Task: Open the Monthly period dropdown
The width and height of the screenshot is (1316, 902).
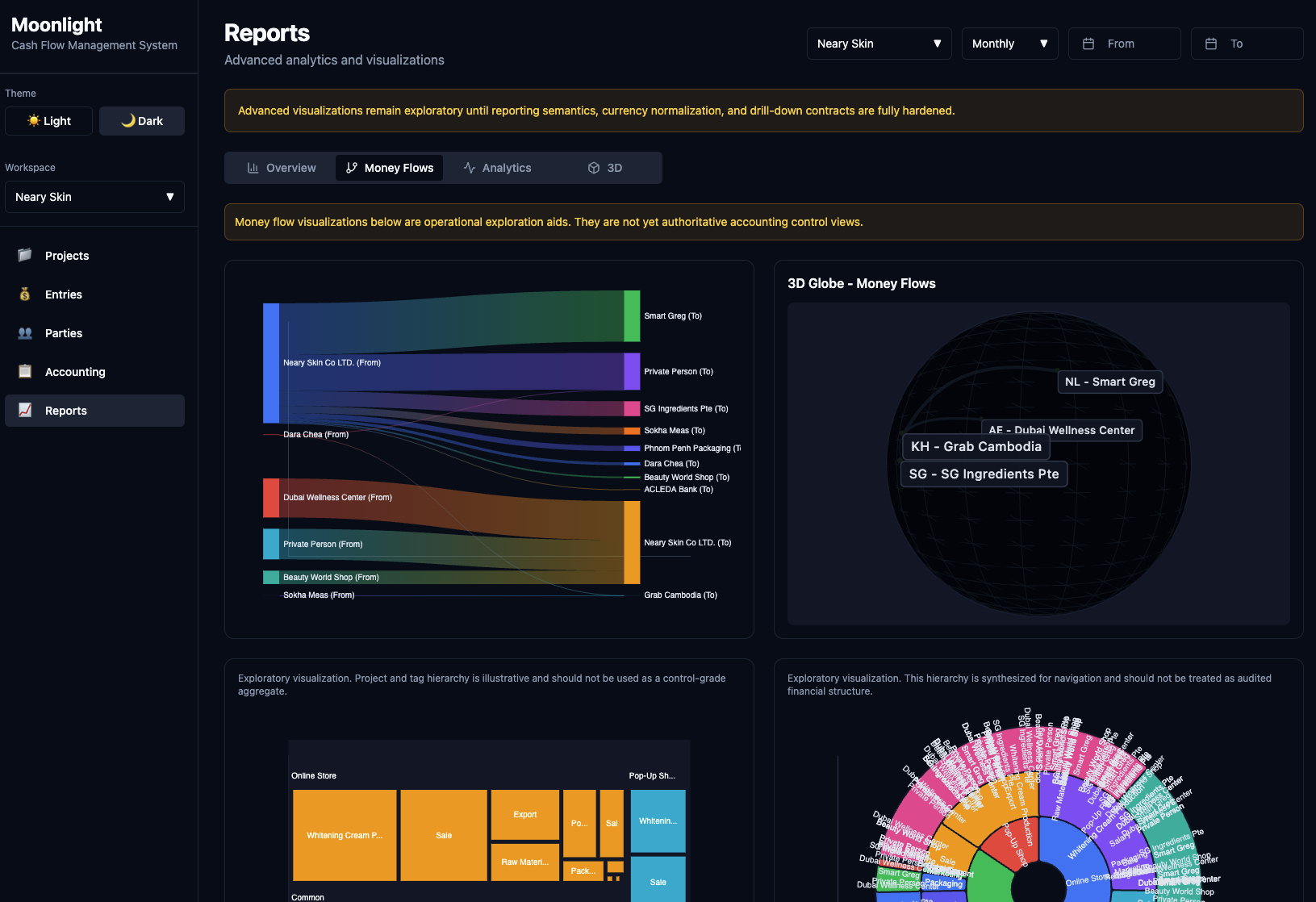Action: 1009,44
